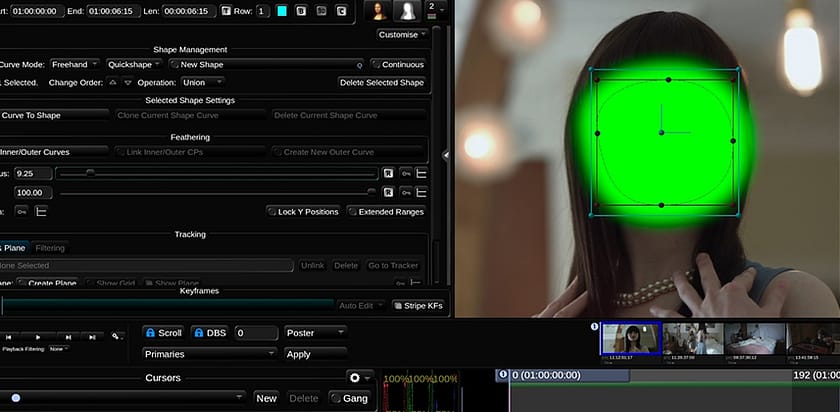Click the curve graph icon on 9.25 row
This screenshot has width=840, height=412.
[422, 174]
